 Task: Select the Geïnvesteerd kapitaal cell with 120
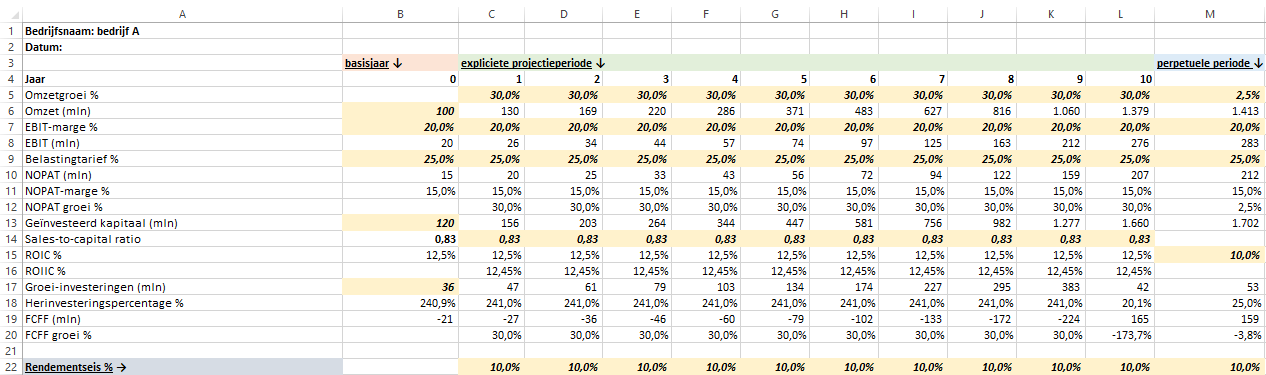click(x=400, y=222)
